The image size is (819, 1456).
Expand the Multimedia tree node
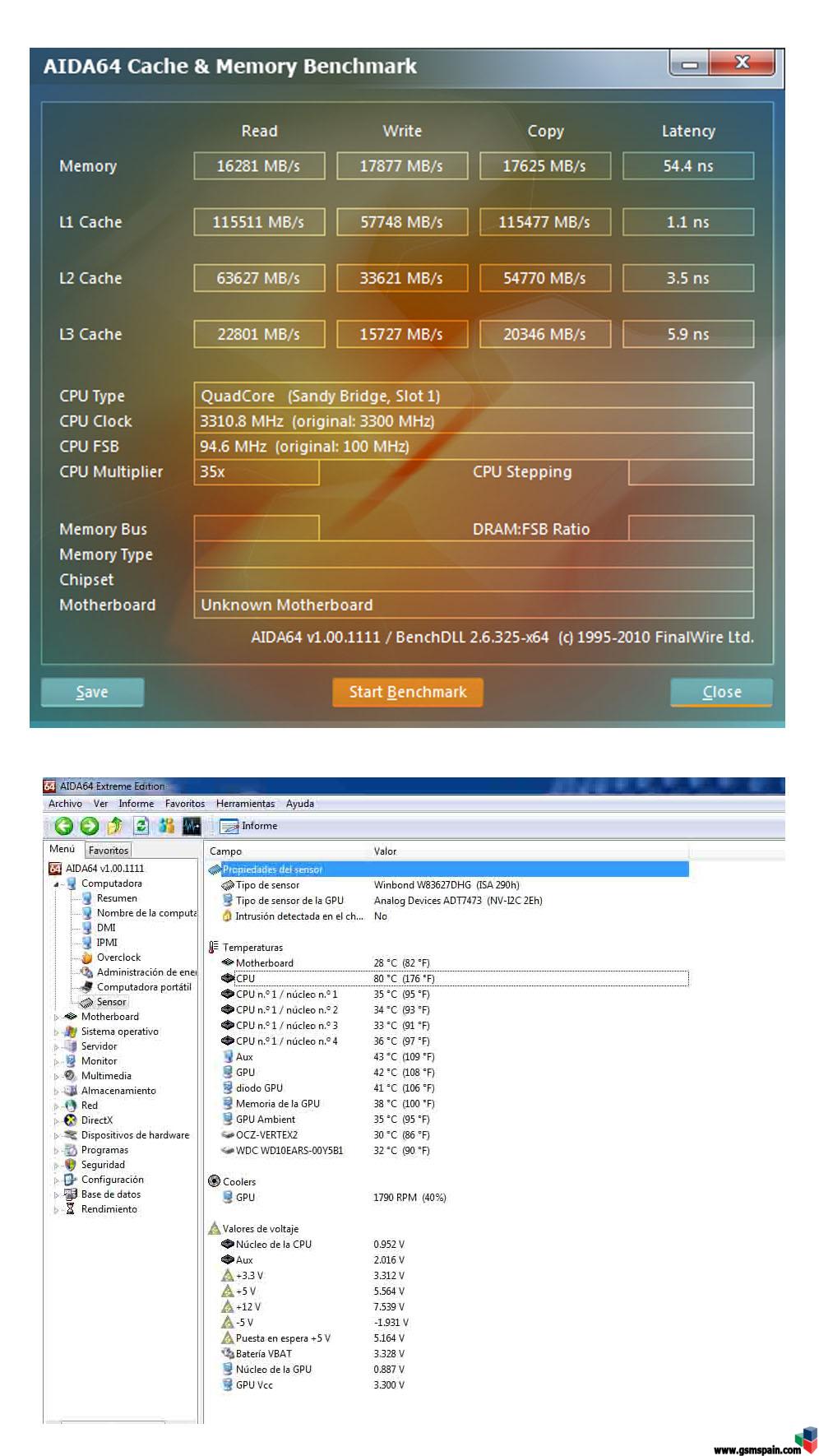(x=57, y=1077)
